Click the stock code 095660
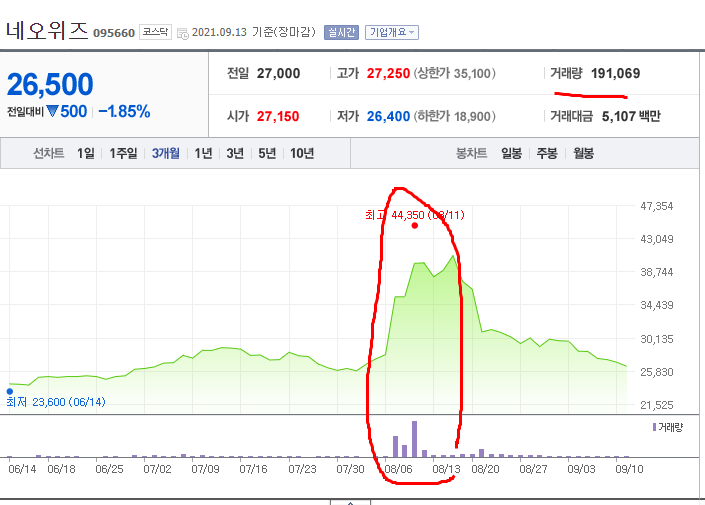This screenshot has height=505, width=705. tap(114, 33)
